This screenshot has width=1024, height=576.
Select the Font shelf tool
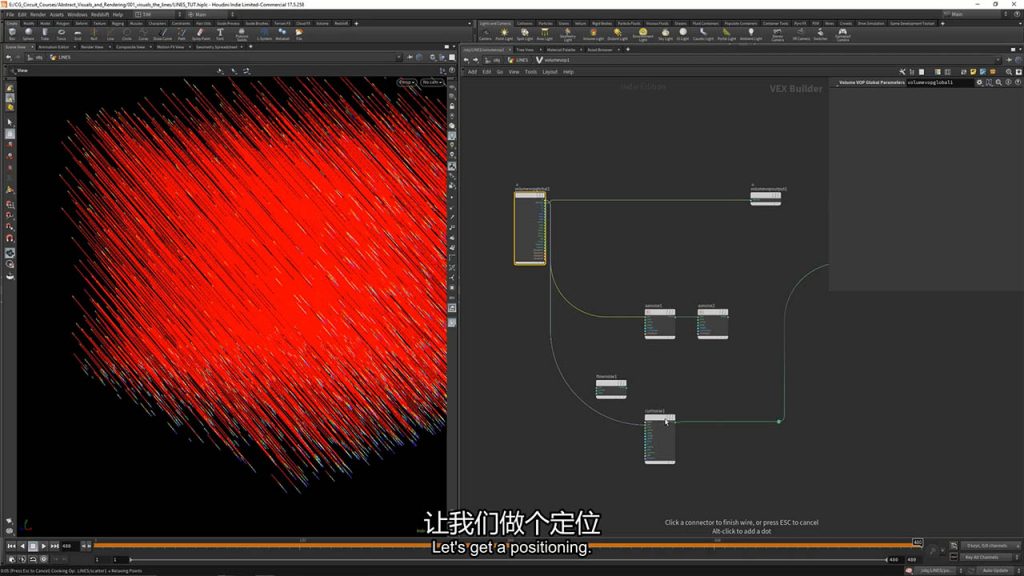pos(220,33)
